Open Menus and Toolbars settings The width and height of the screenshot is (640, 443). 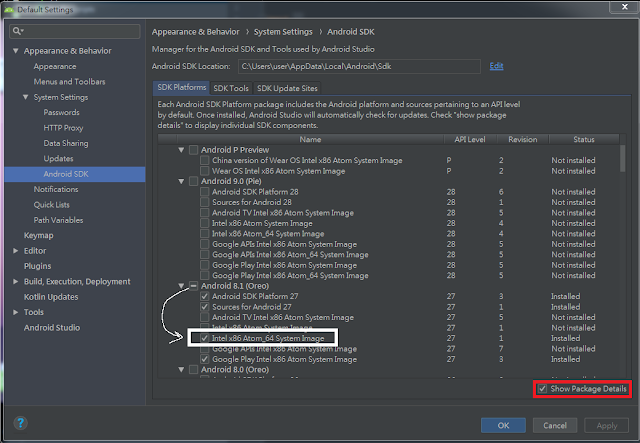[x=69, y=82]
